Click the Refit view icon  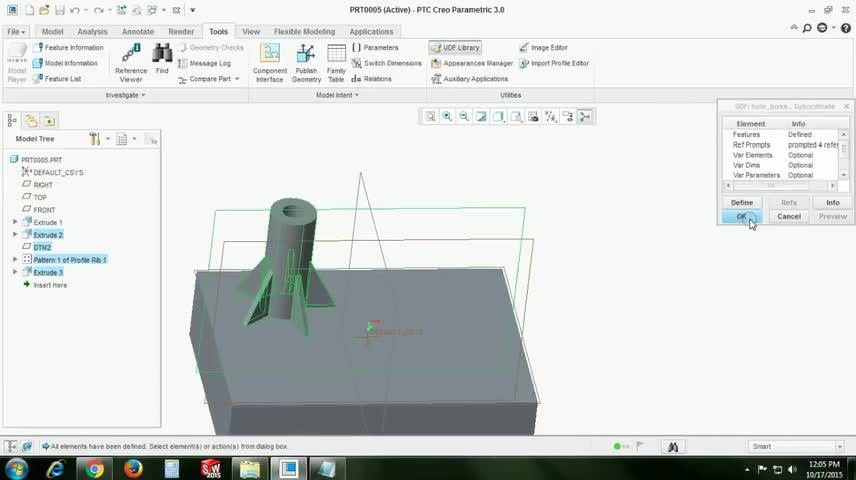tap(430, 116)
